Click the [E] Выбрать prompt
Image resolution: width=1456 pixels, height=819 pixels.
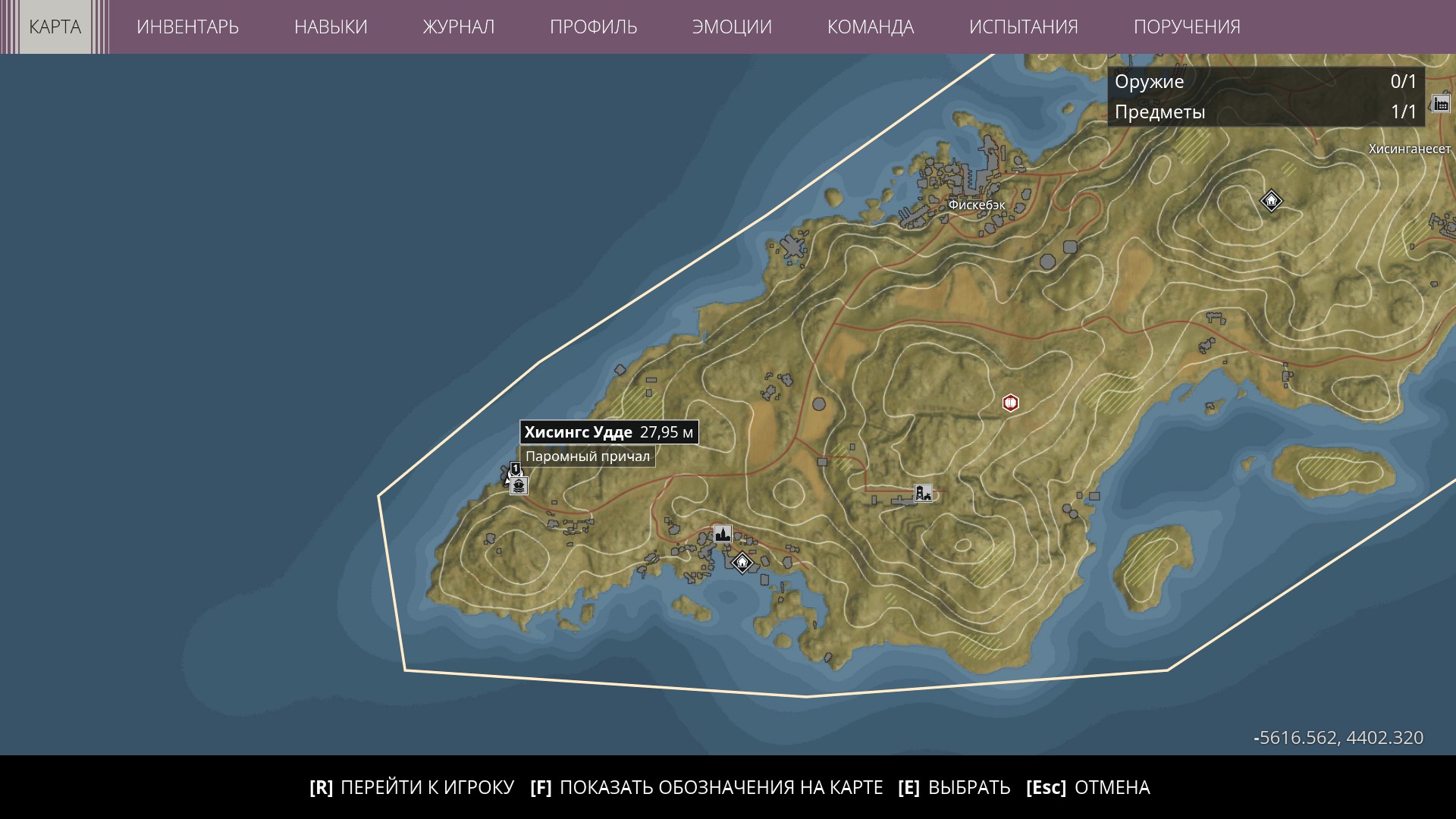[954, 787]
